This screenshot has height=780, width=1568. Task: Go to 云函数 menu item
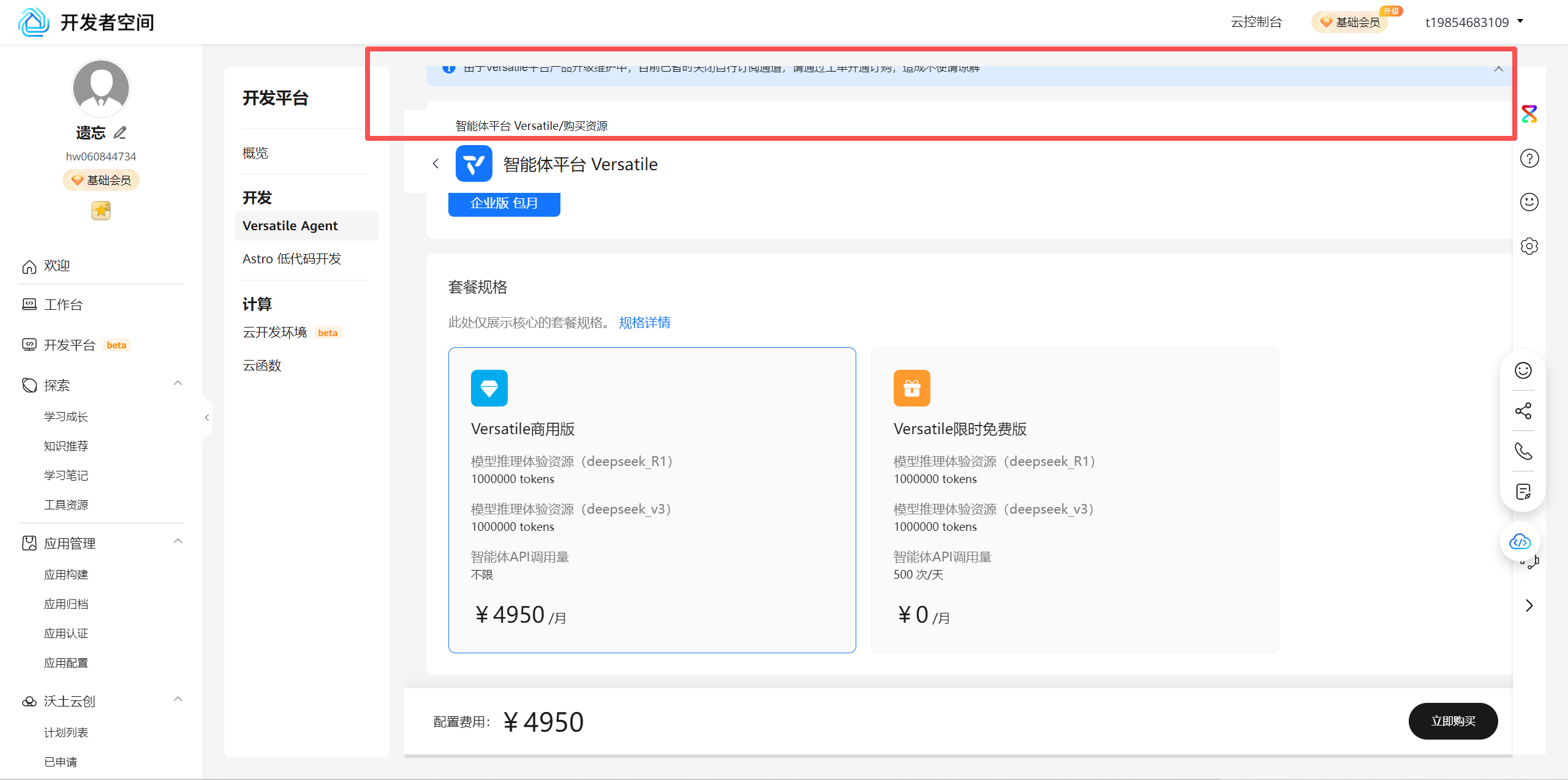pos(262,366)
